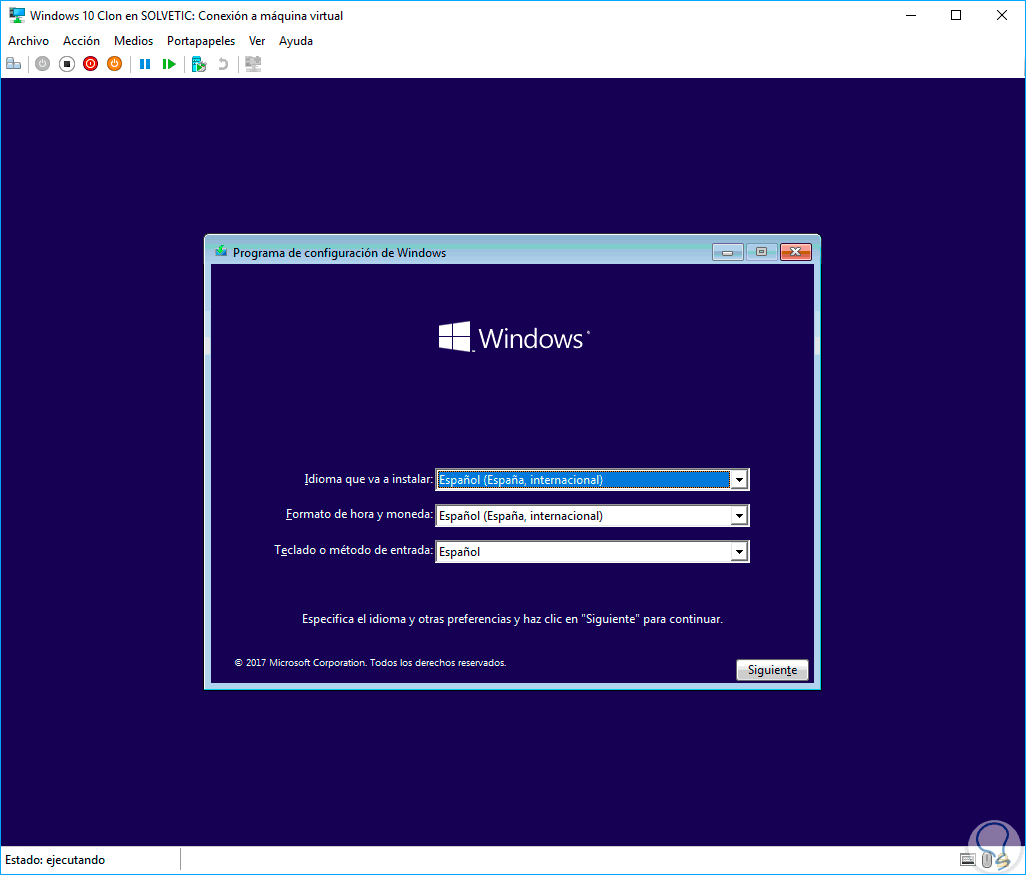Click the Enhanced session toolbar icon
The height and width of the screenshot is (875, 1026).
click(x=253, y=64)
